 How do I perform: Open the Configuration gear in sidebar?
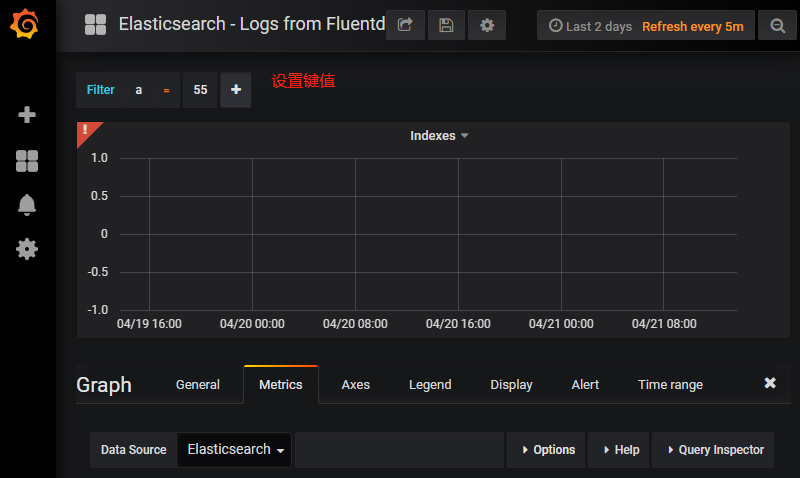click(27, 249)
